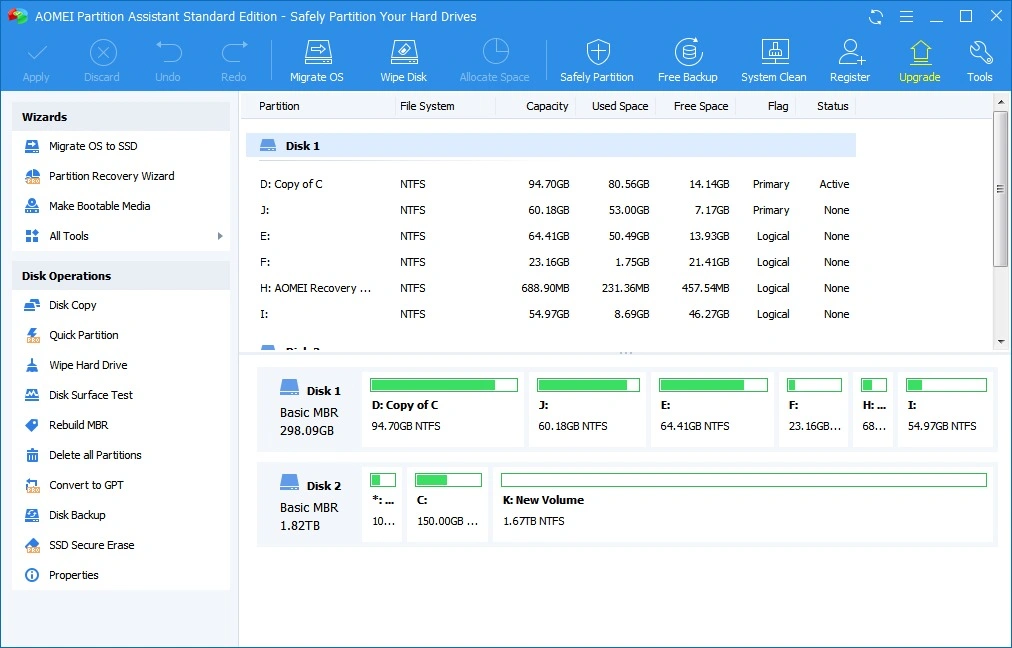Screen dimensions: 1012x648
Task: Select the Disk 1 Basic MBR label block
Action: tap(310, 409)
